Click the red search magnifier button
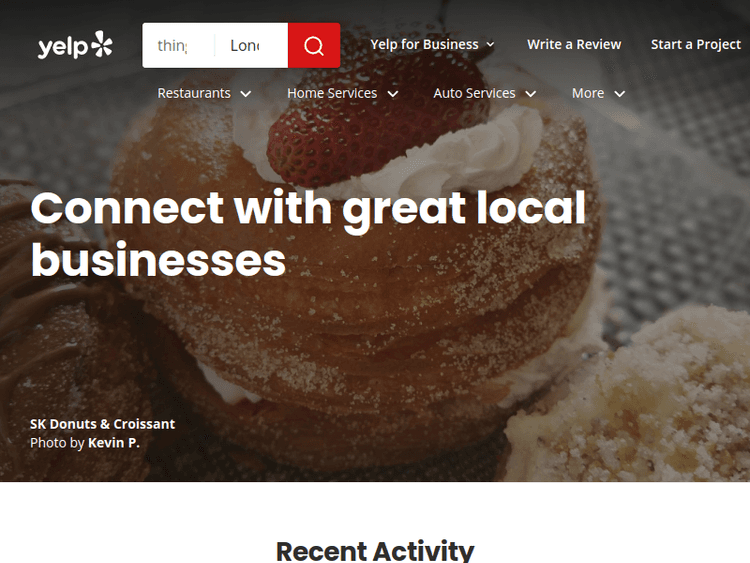 tap(314, 45)
